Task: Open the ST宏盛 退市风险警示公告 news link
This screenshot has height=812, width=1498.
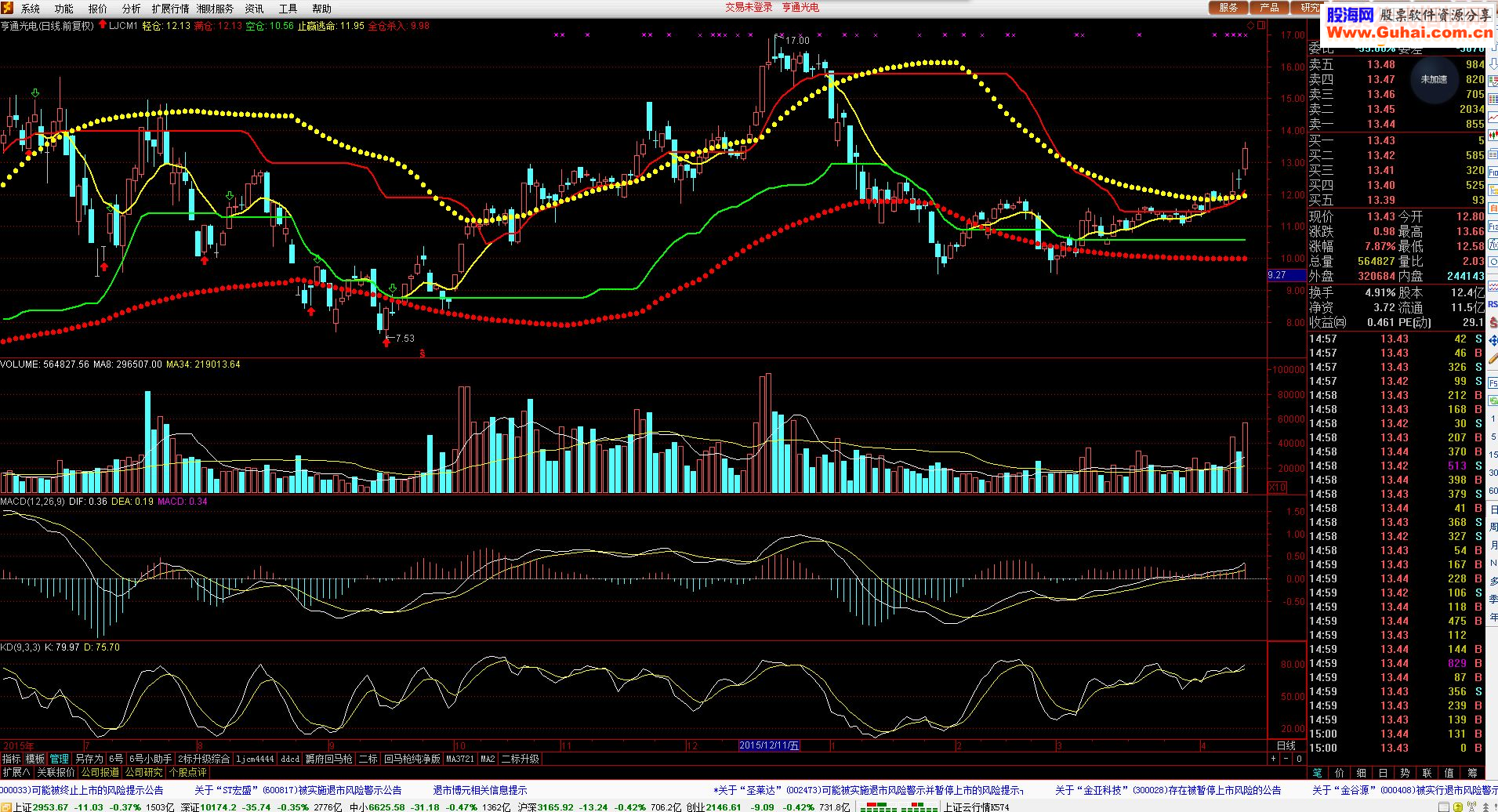Action: click(x=298, y=790)
